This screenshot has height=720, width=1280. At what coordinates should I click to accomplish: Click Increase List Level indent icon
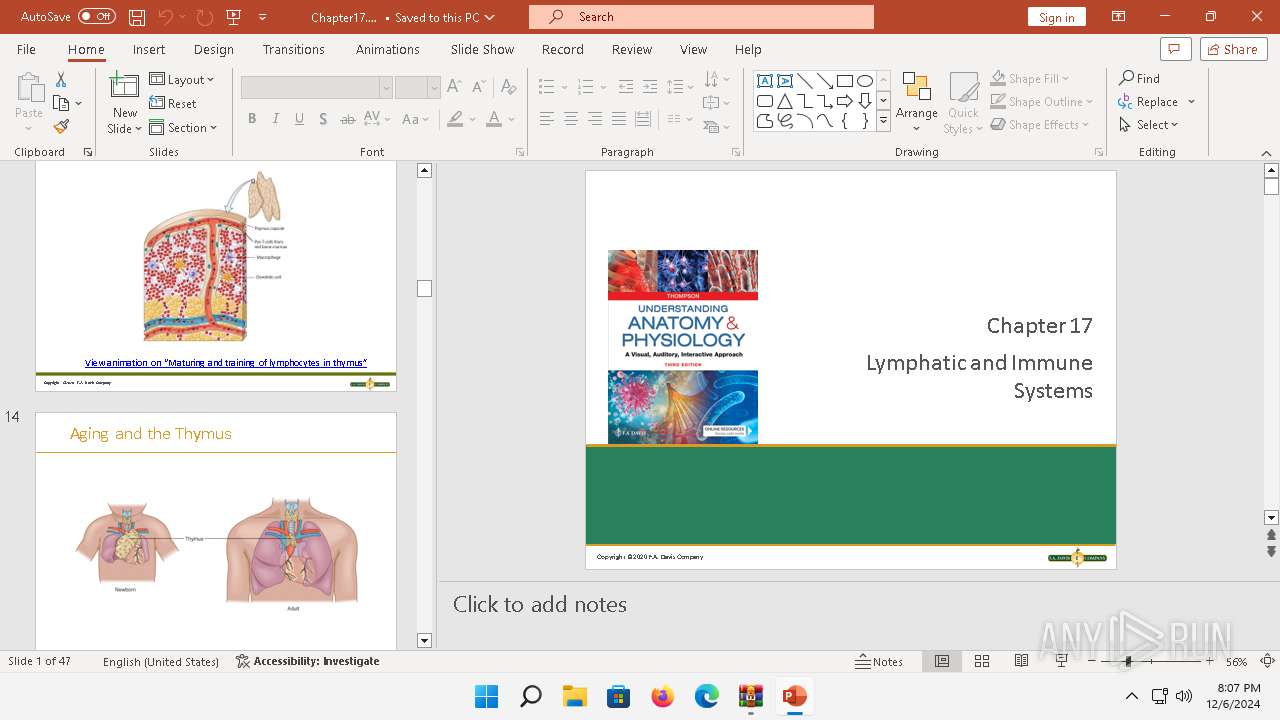click(x=650, y=87)
